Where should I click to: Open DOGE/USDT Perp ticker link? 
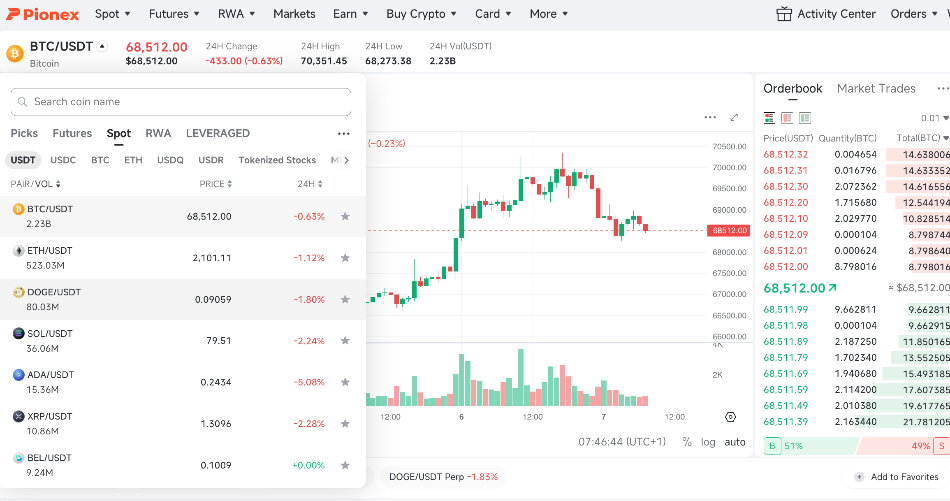pyautogui.click(x=443, y=477)
